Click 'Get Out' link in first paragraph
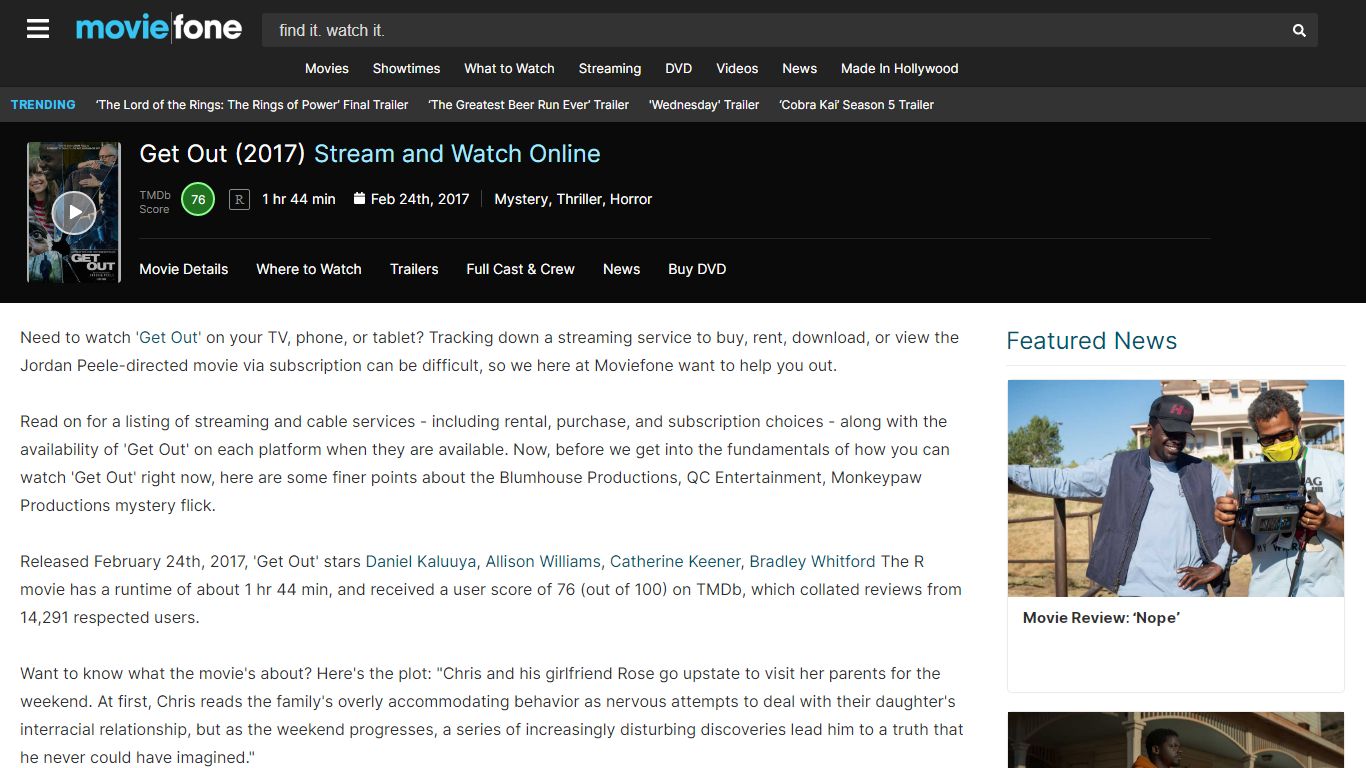The image size is (1366, 768). [169, 338]
